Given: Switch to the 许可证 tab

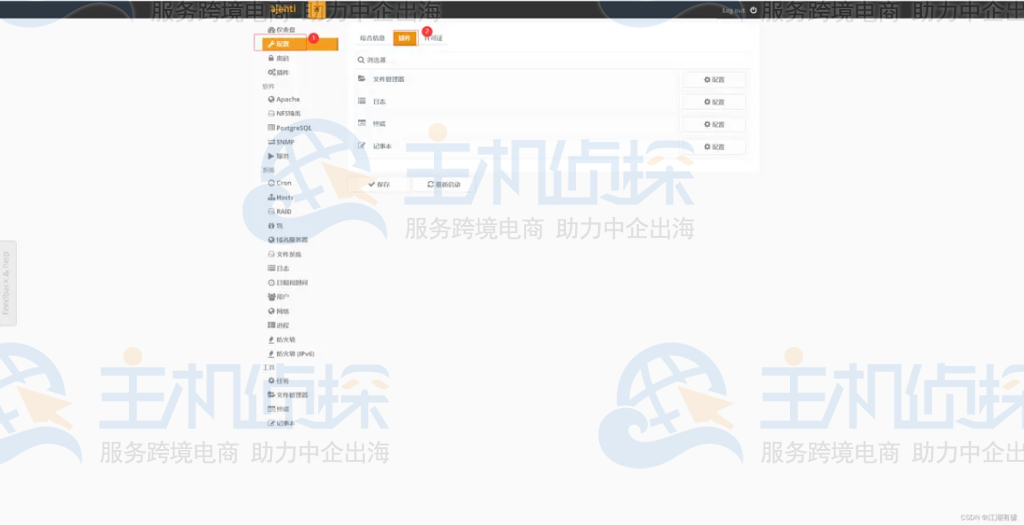Looking at the screenshot, I should [x=434, y=38].
